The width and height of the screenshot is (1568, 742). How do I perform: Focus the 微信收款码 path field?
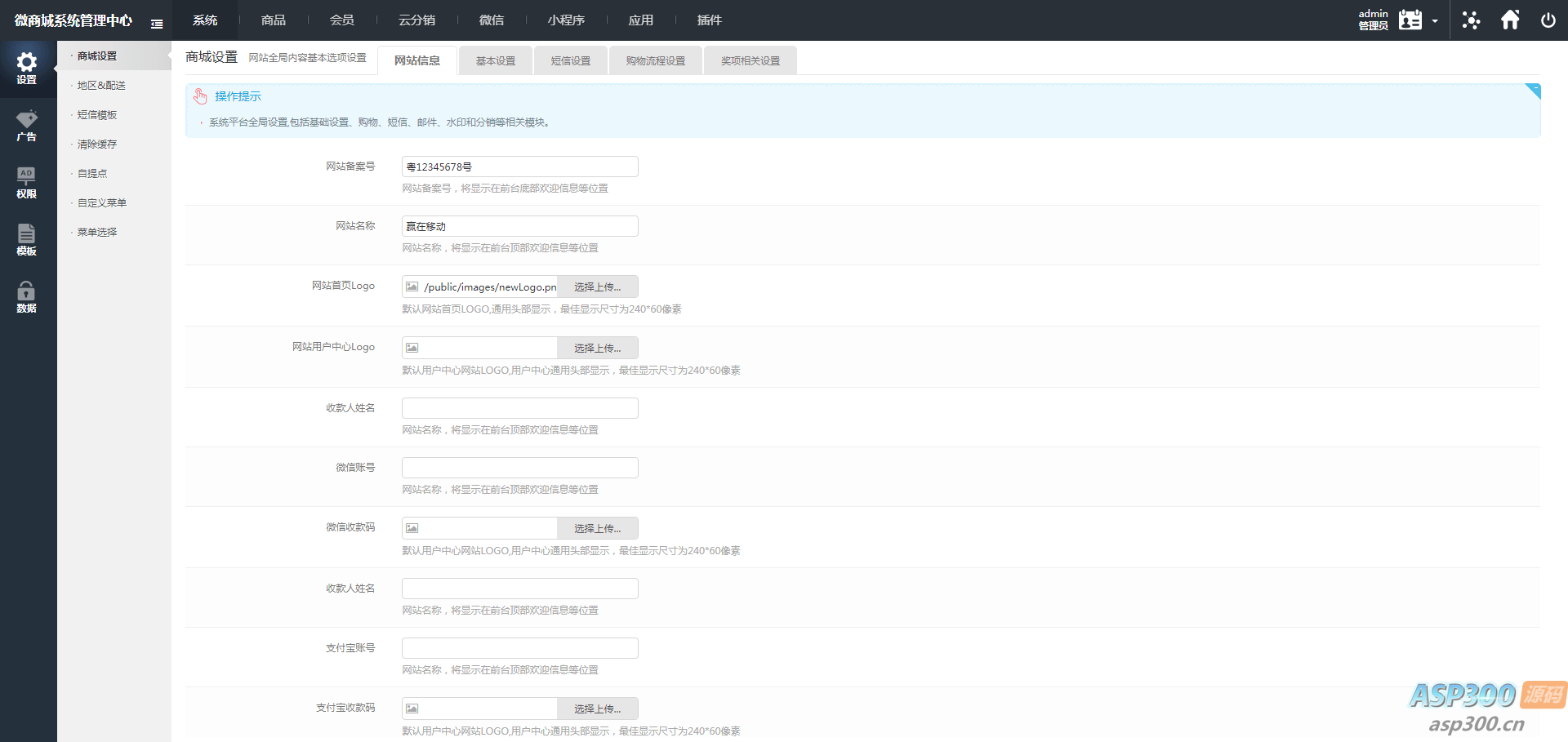(x=489, y=528)
